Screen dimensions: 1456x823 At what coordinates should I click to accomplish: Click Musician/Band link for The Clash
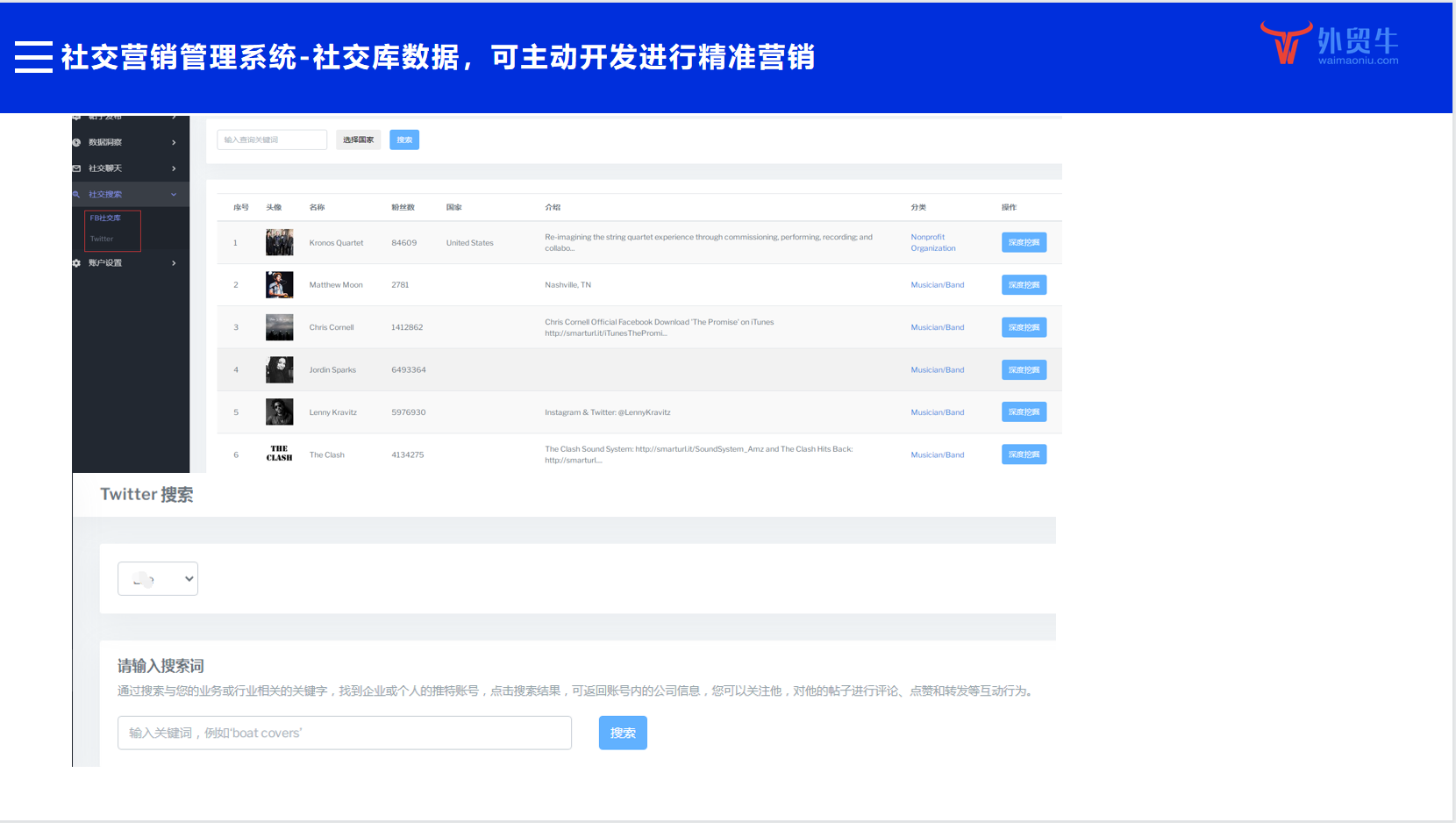(x=938, y=455)
